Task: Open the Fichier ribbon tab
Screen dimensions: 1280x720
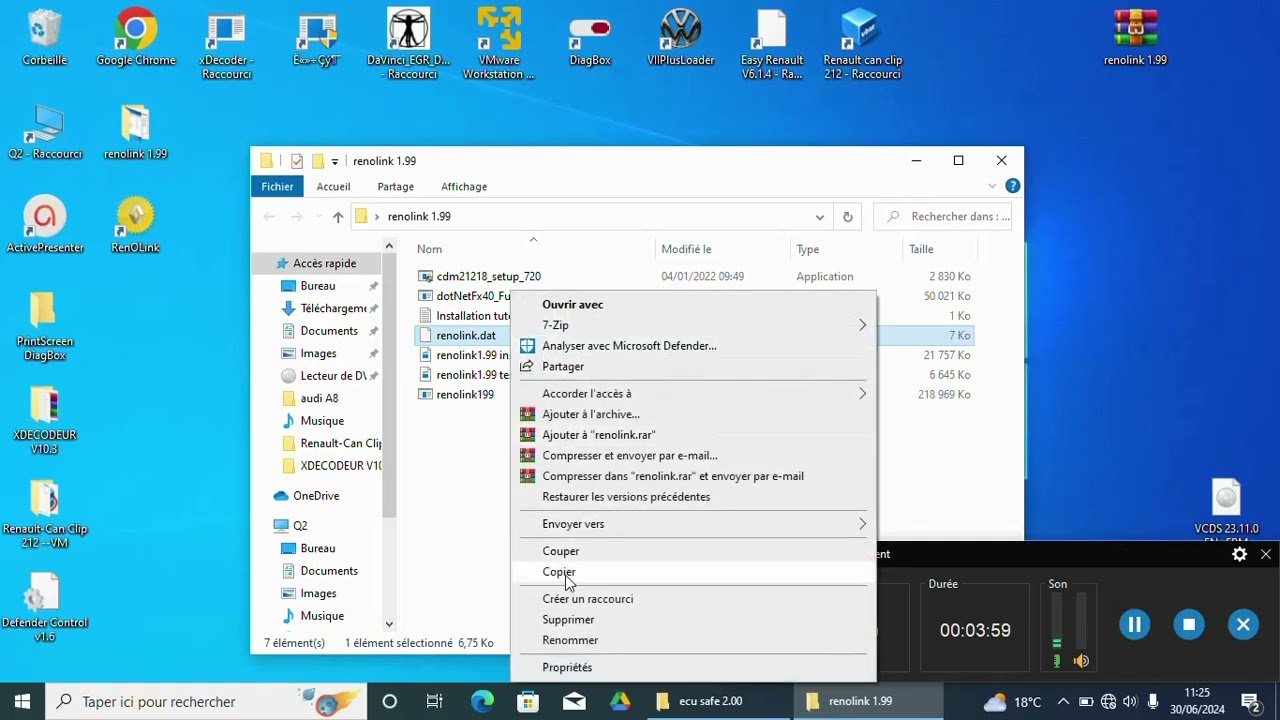Action: [x=277, y=186]
